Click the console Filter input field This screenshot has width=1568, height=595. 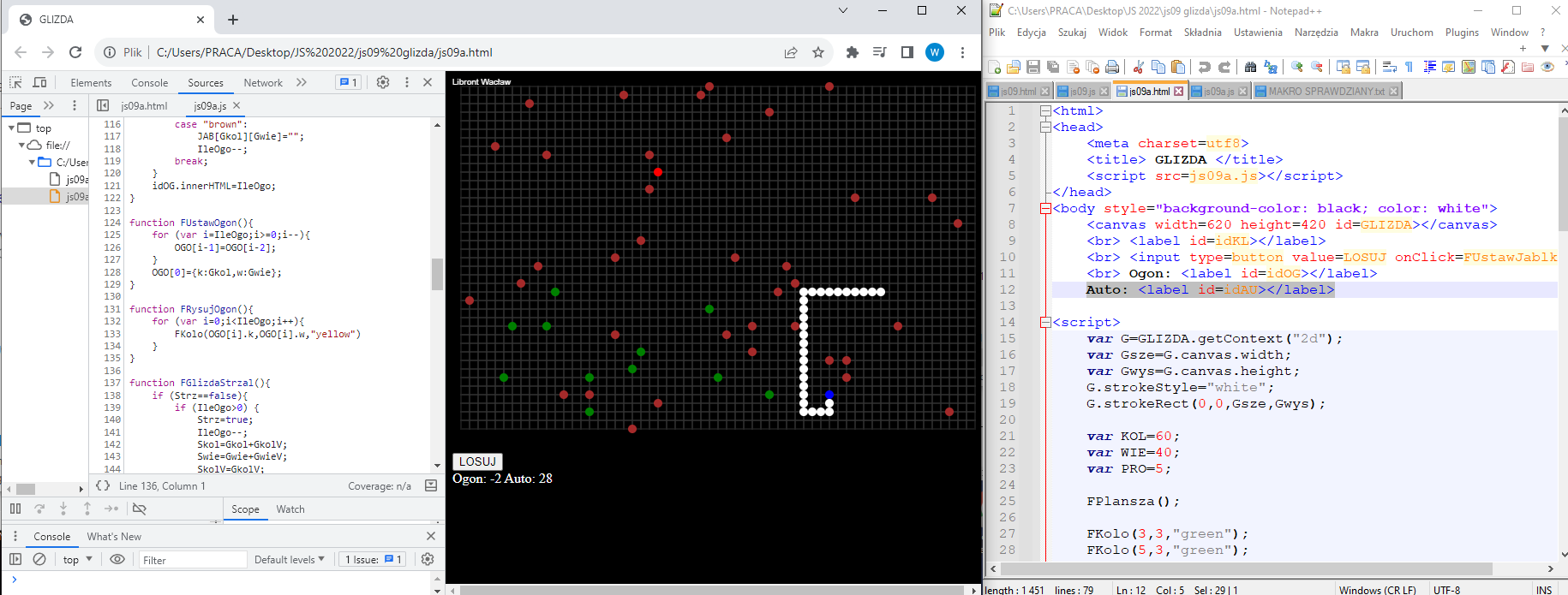click(x=193, y=560)
